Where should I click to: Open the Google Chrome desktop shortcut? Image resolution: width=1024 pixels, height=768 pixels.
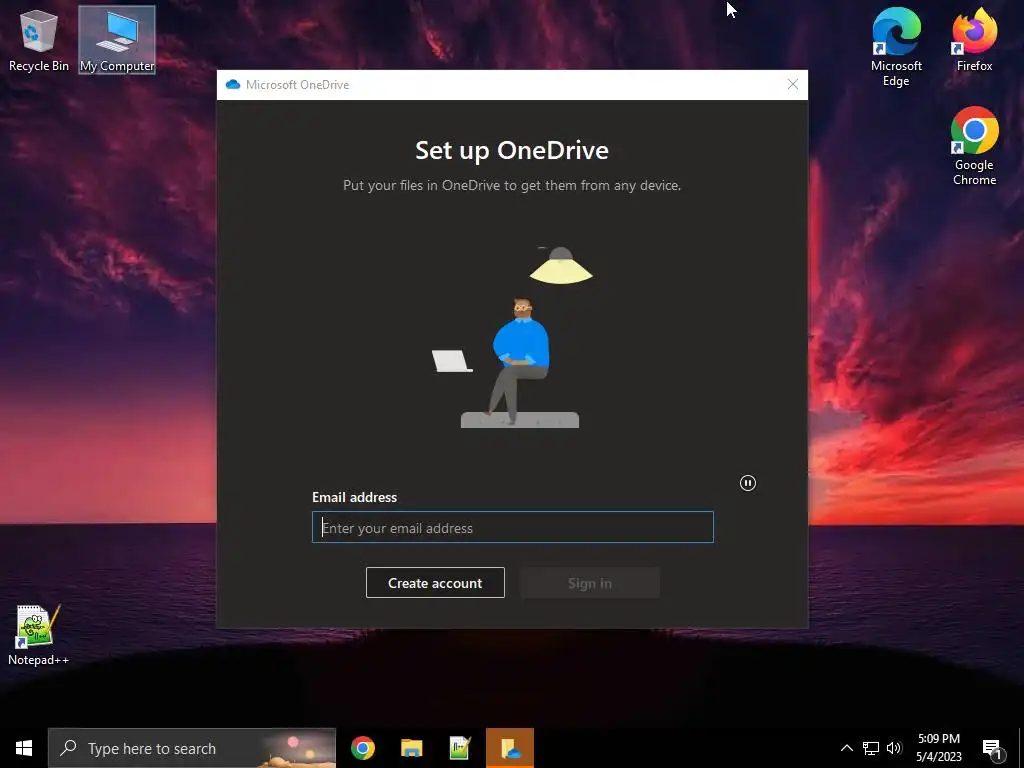pos(974,146)
